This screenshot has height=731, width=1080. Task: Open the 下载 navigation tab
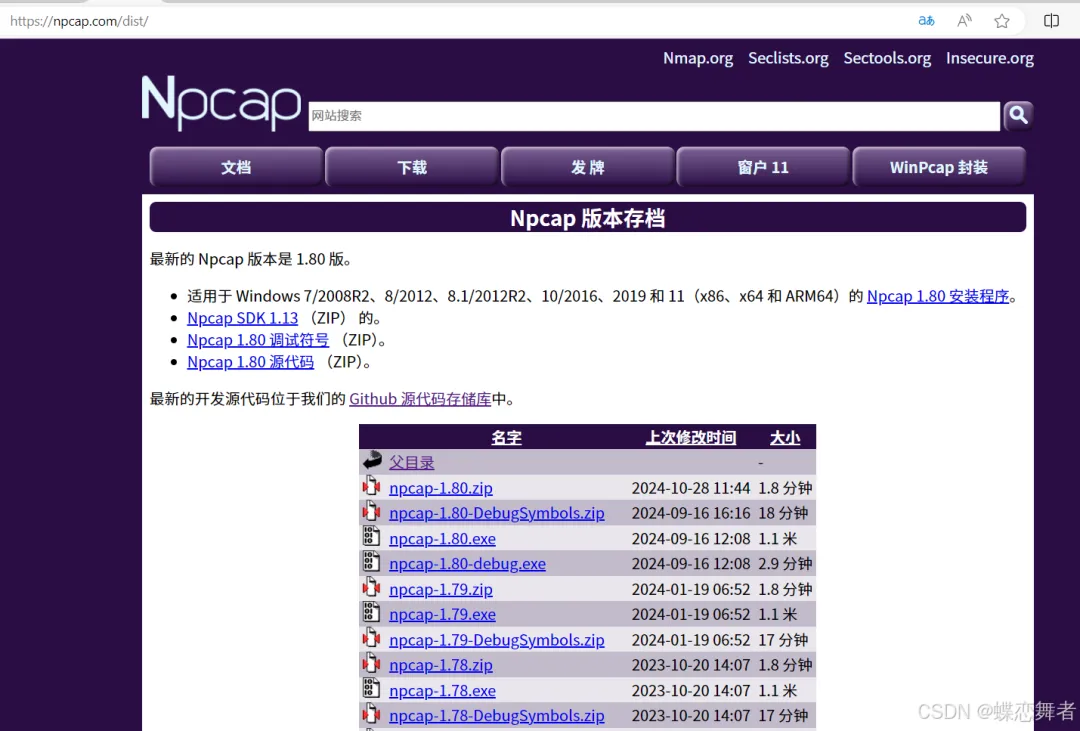(x=412, y=167)
